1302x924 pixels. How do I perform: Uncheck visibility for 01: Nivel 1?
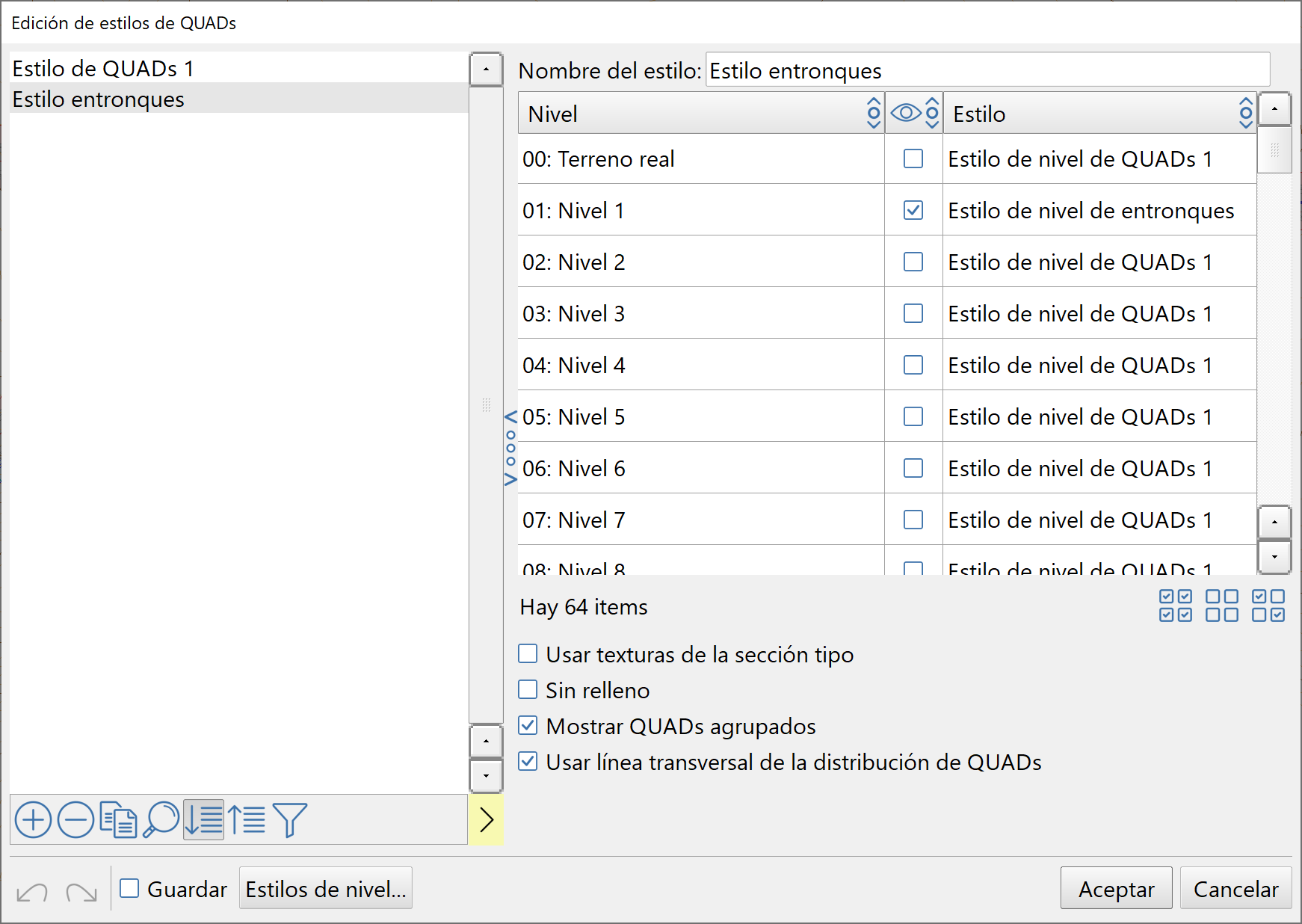click(913, 210)
